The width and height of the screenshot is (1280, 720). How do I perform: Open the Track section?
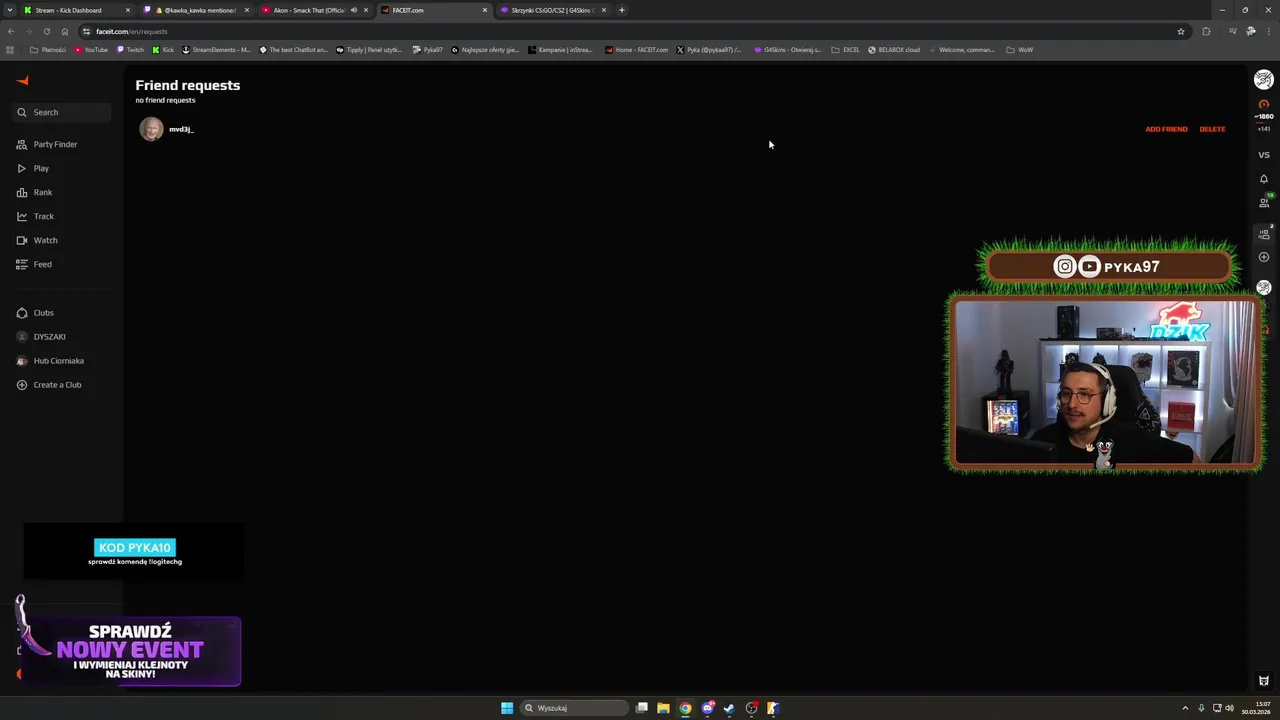(x=36, y=216)
